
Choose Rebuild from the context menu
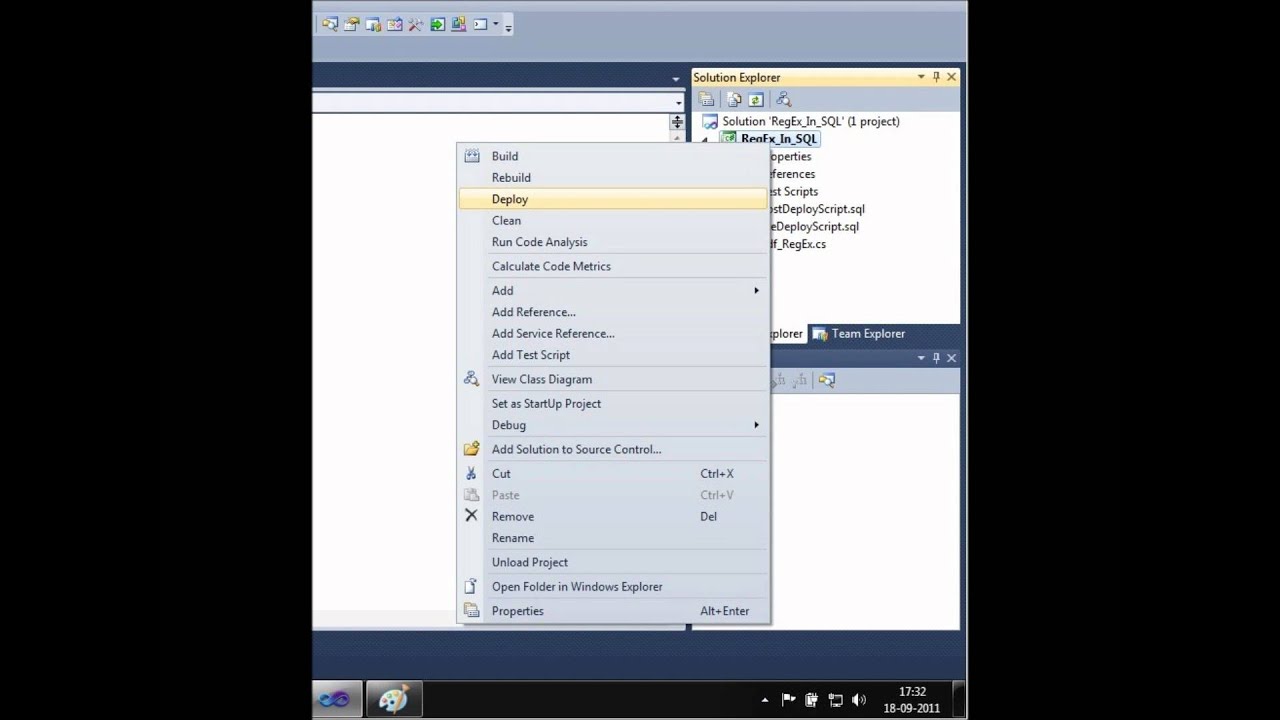[612, 178]
